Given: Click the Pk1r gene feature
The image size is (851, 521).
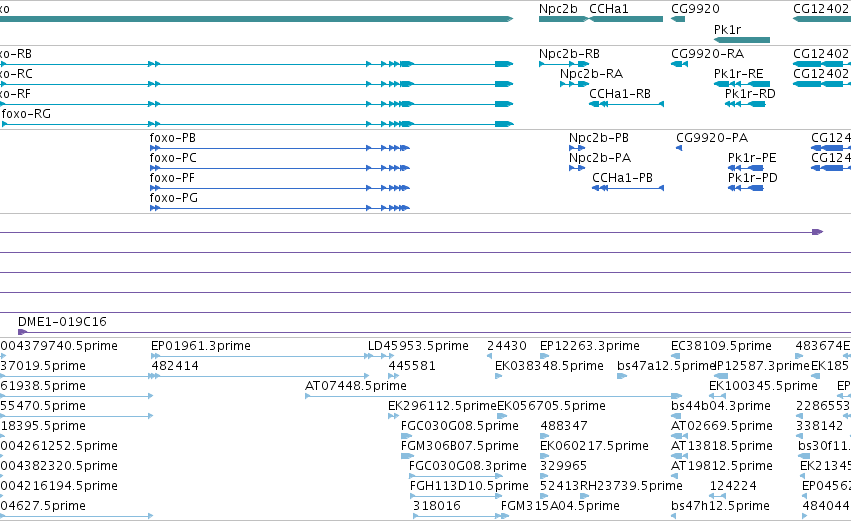Looking at the screenshot, I should (x=742, y=40).
